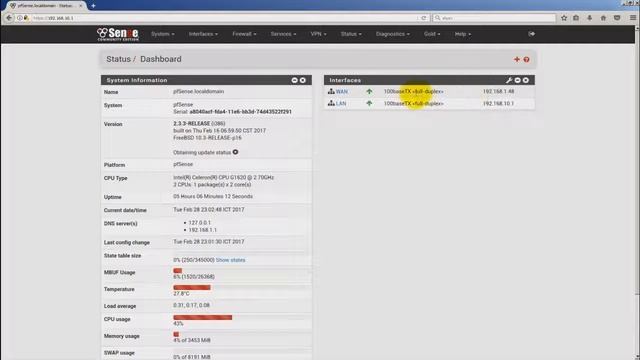640x360 pixels.
Task: Click the browser search field
Action: 494,18
